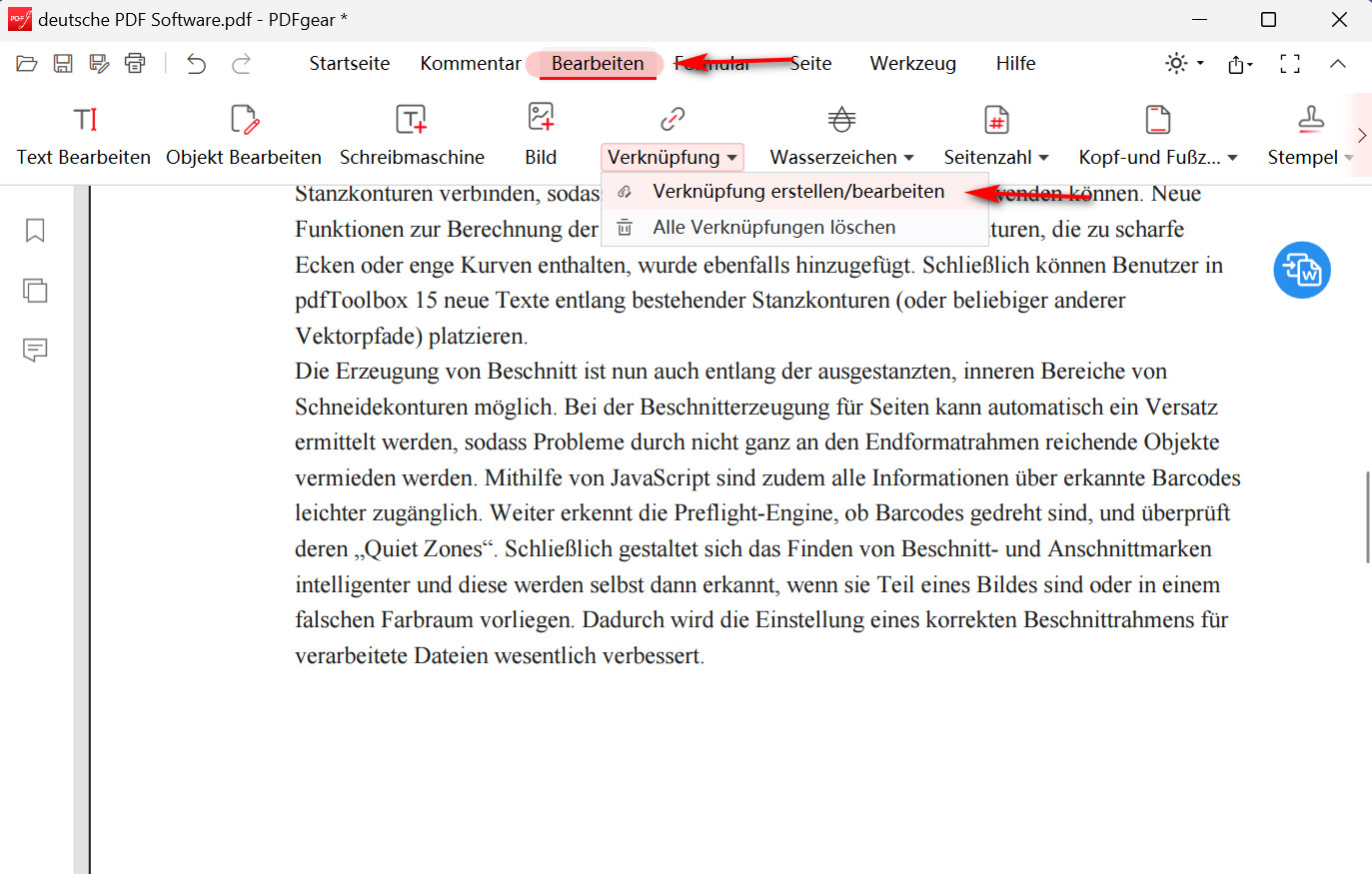Click the Stempel stamp icon

[1310, 120]
